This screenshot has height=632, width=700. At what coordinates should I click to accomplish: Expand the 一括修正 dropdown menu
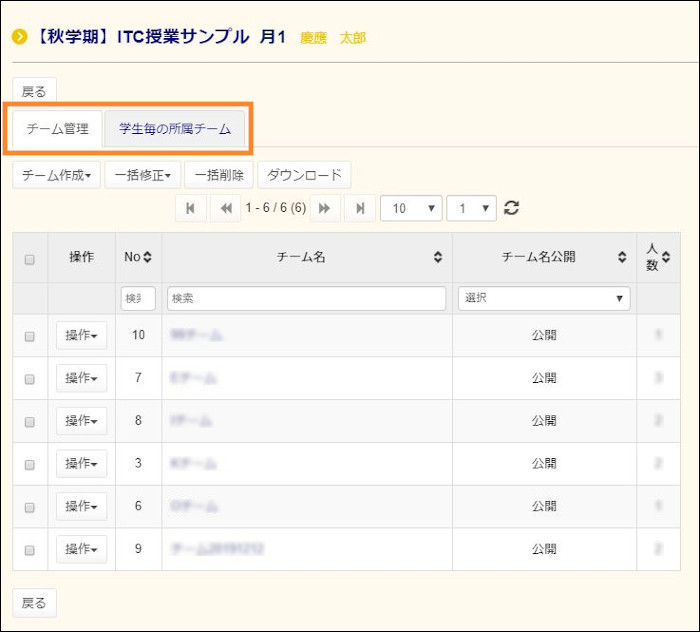pyautogui.click(x=142, y=175)
